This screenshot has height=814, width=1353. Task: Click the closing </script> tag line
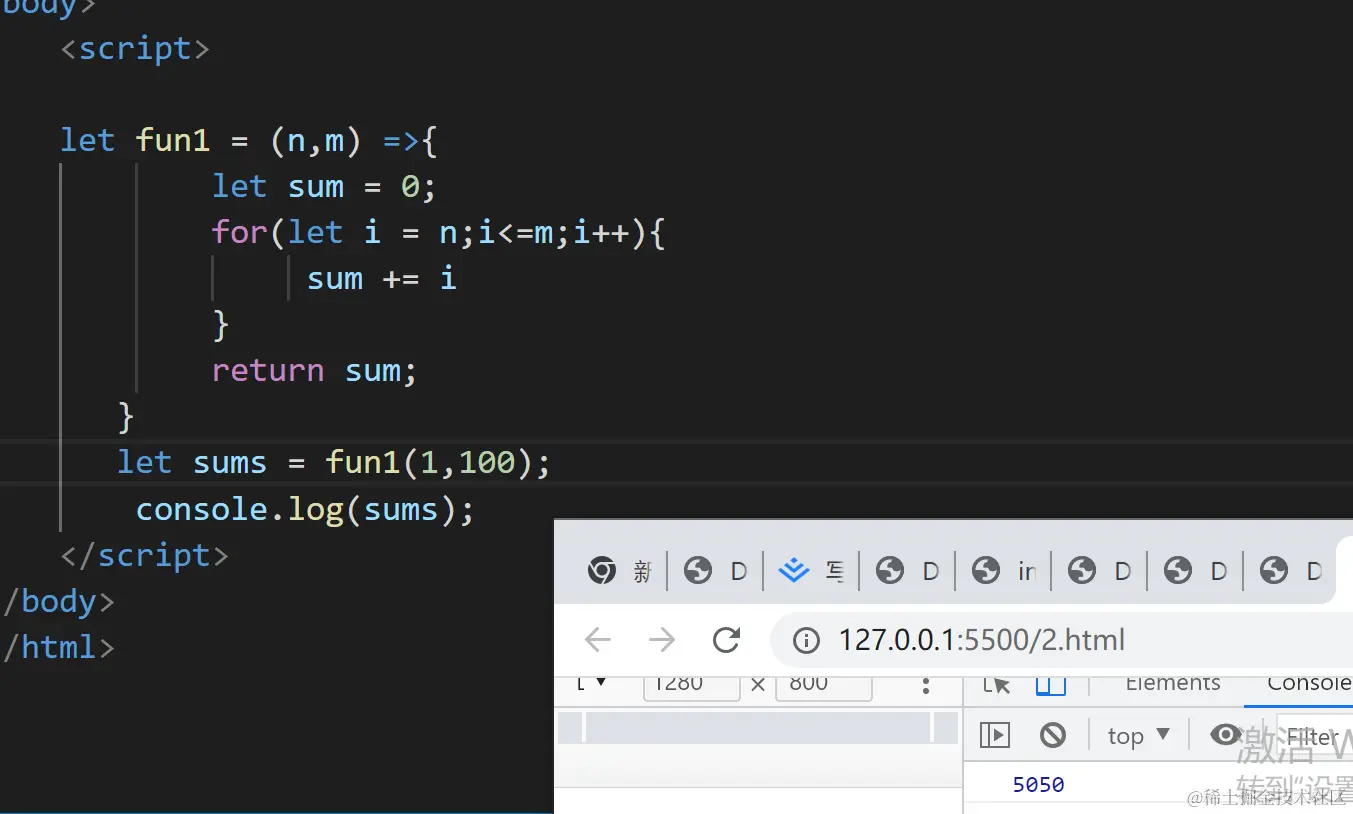point(144,555)
